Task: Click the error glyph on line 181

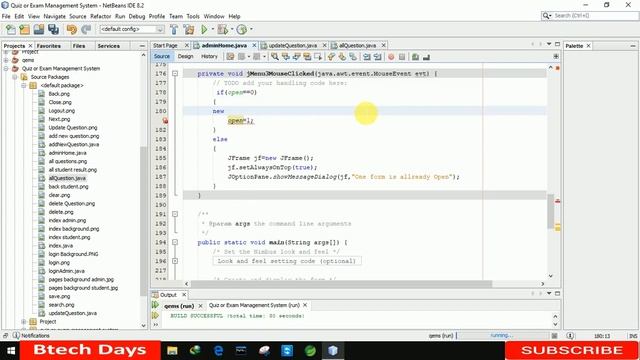Action: [x=165, y=120]
